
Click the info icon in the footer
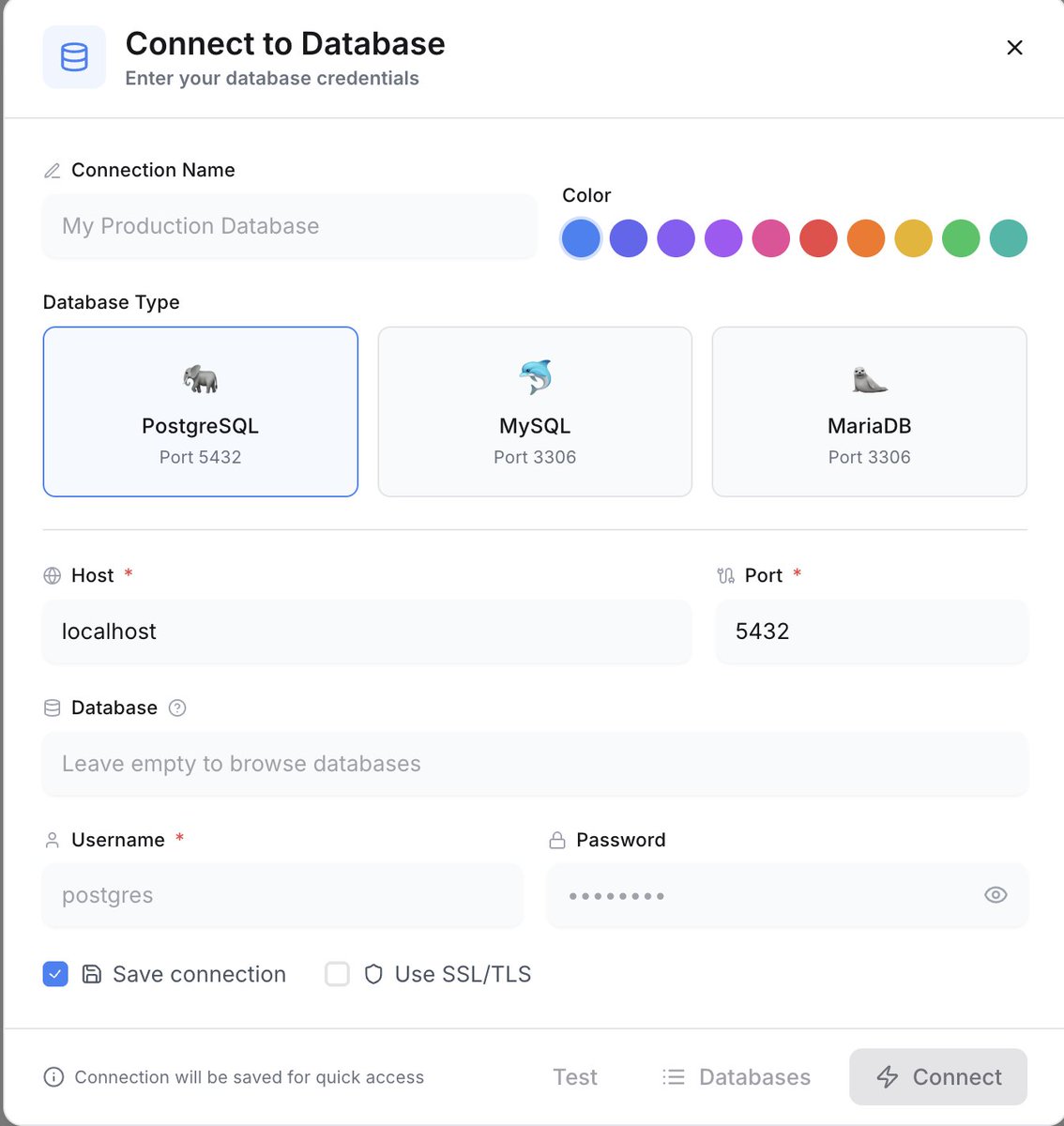pyautogui.click(x=54, y=1077)
